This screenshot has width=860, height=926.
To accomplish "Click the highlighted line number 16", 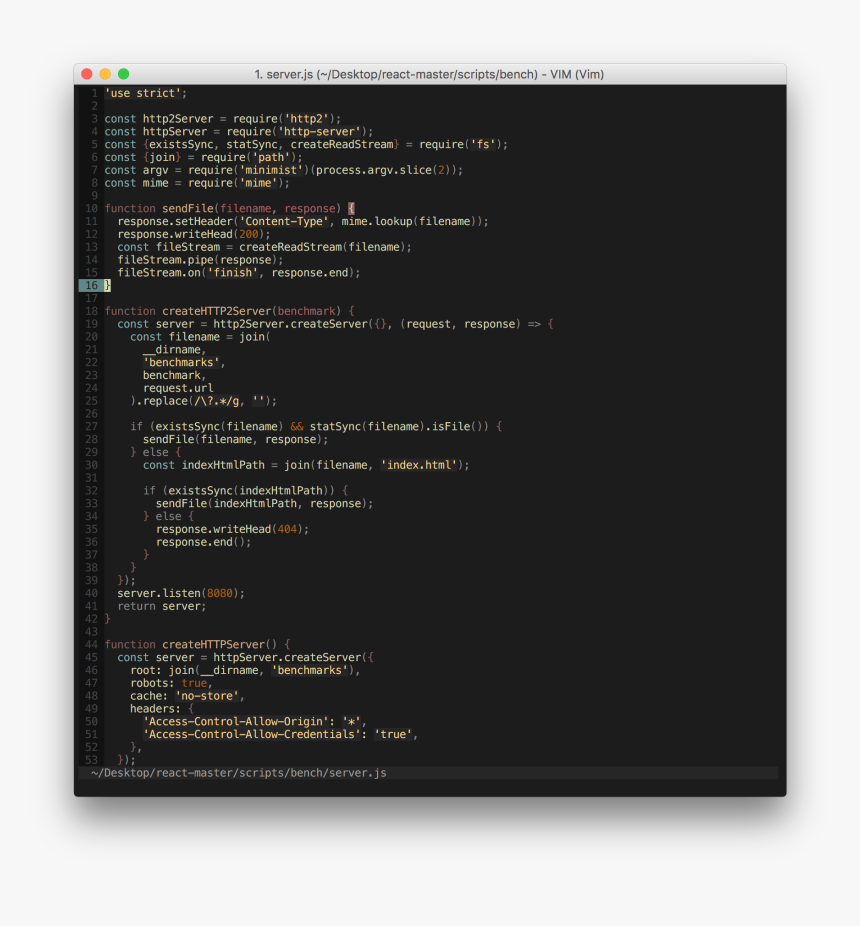I will 91,285.
